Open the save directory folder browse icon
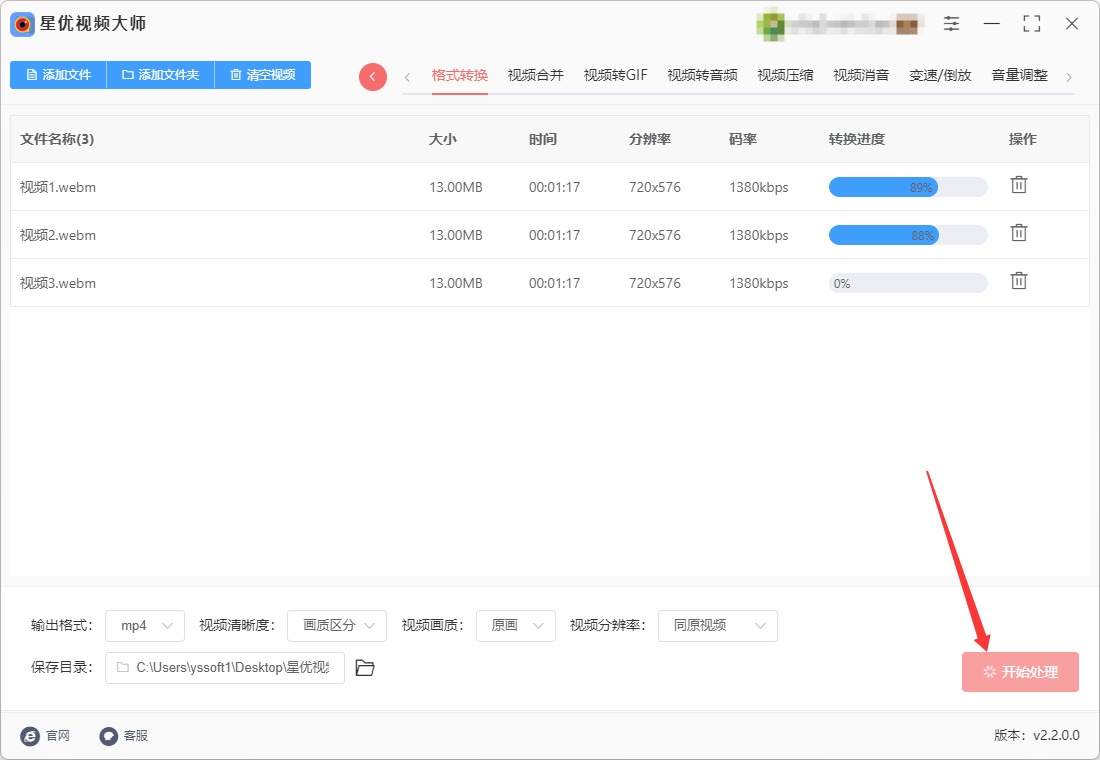 365,667
